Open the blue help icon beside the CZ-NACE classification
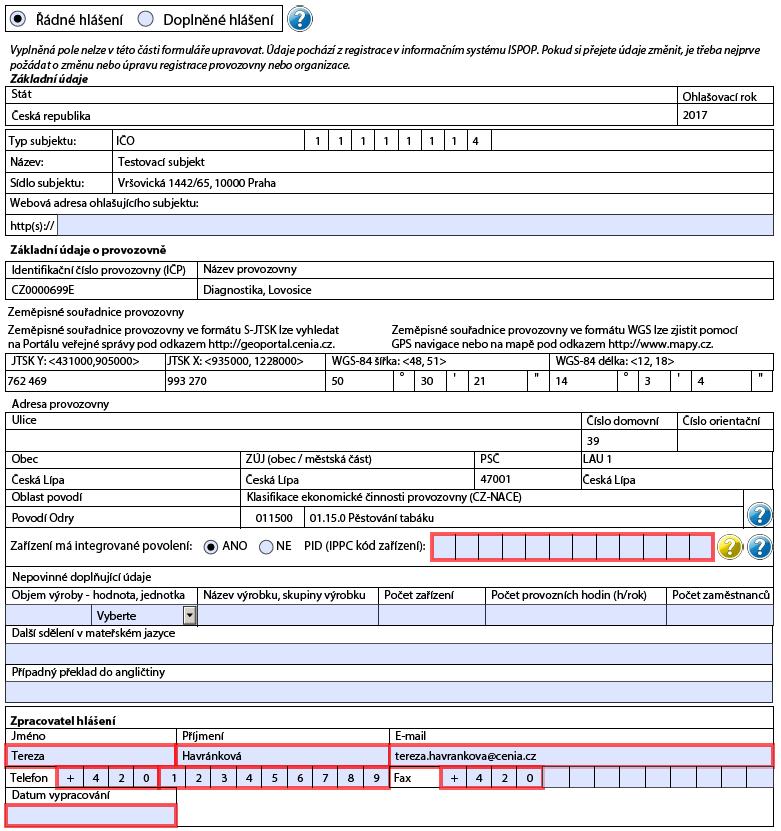The image size is (781, 831). click(x=759, y=515)
